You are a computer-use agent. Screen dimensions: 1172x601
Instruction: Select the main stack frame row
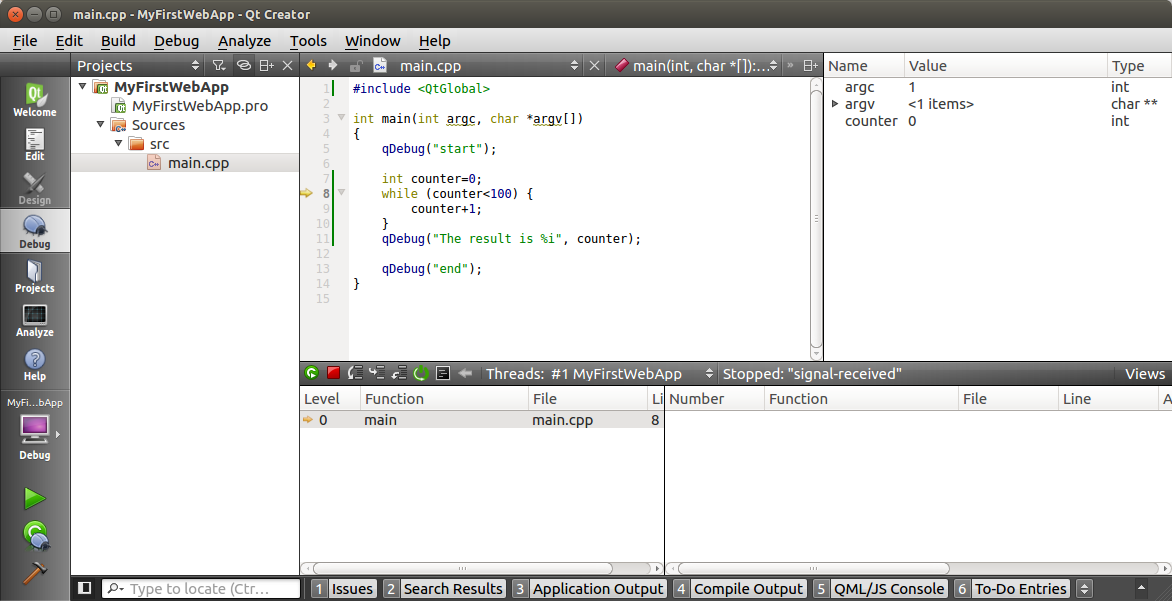click(481, 420)
